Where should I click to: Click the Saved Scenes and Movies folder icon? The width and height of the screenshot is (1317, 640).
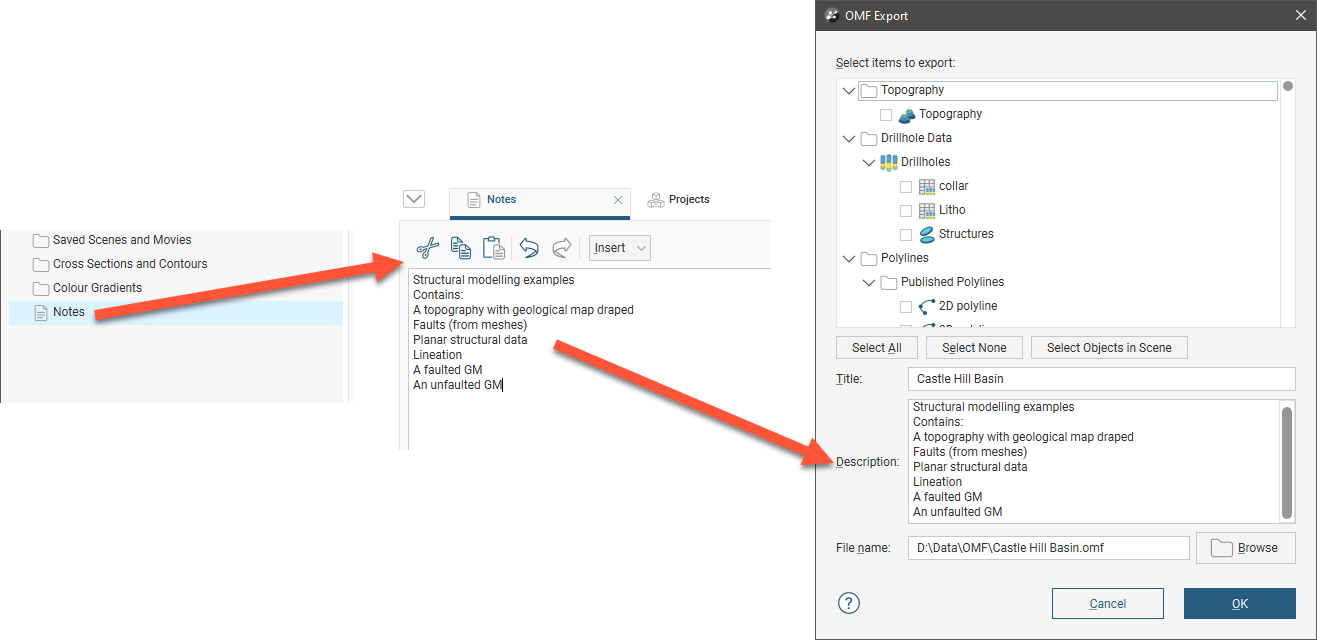coord(41,241)
